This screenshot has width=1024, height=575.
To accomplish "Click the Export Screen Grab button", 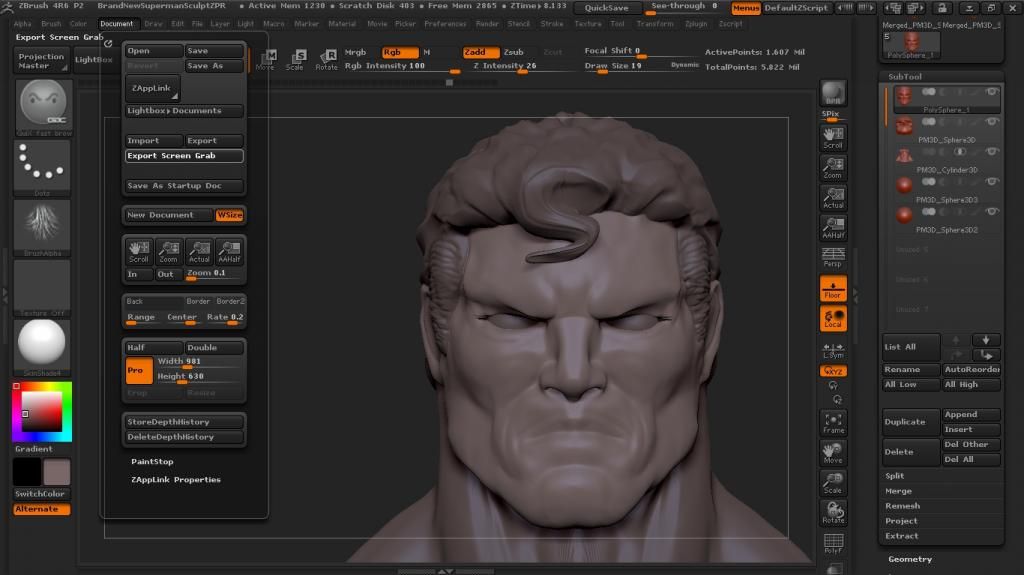I will point(184,156).
